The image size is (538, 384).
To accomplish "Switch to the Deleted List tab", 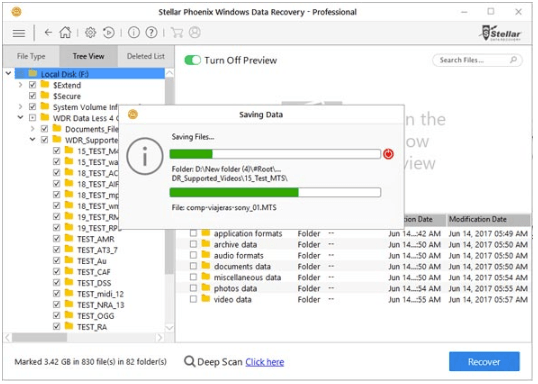I will pos(146,56).
